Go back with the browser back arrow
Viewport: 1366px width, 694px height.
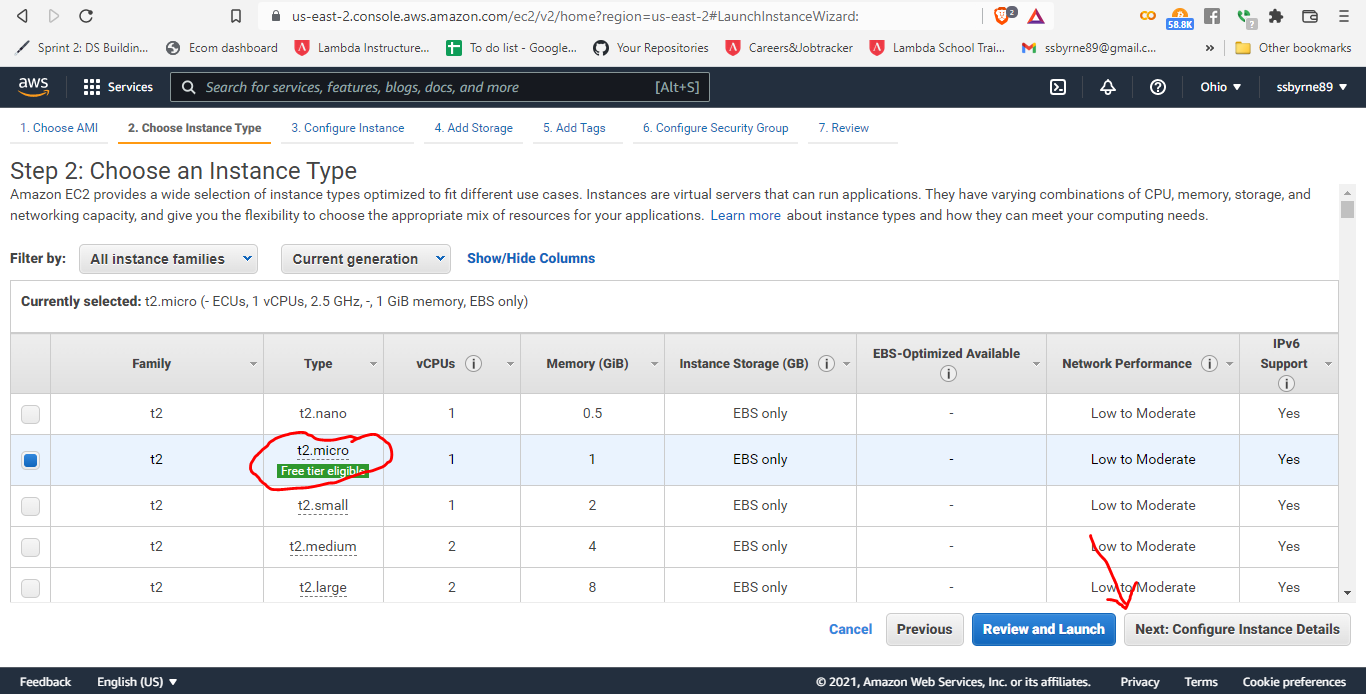[x=22, y=16]
